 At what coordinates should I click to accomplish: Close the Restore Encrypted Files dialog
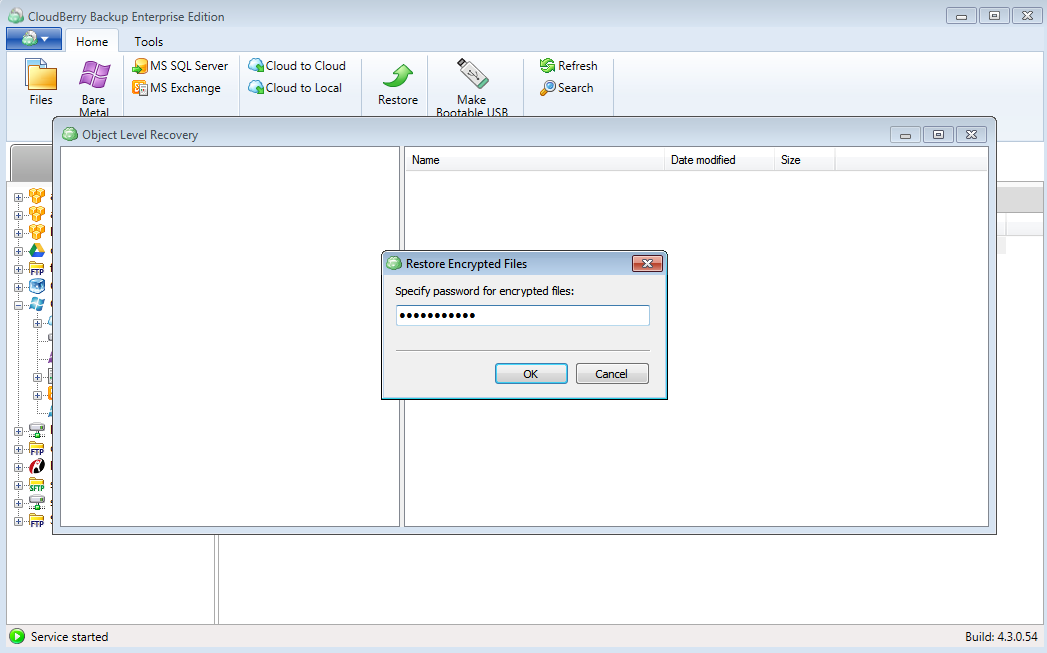pyautogui.click(x=647, y=263)
